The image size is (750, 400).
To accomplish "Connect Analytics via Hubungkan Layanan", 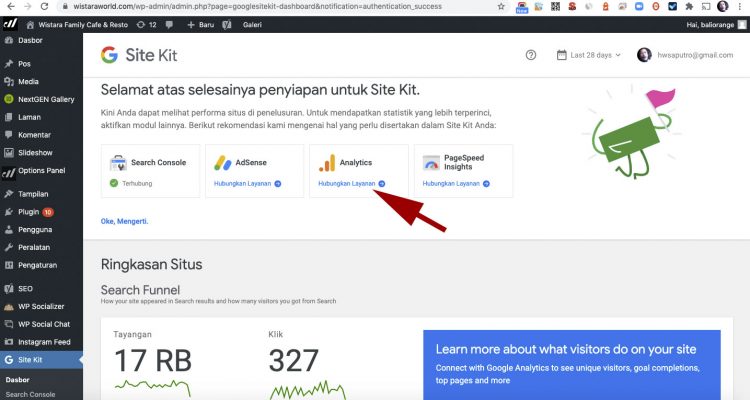I will 352,184.
